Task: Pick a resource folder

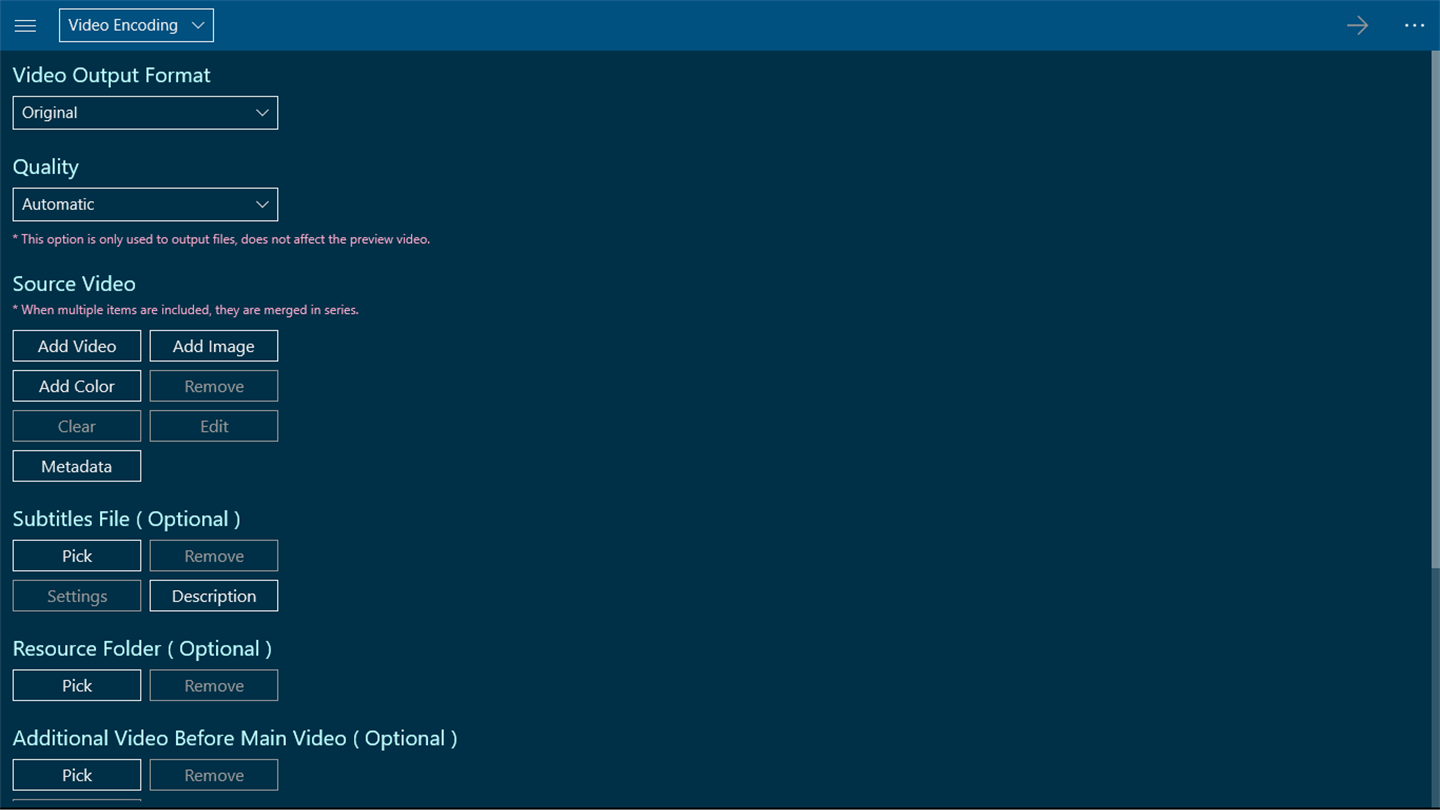Action: pyautogui.click(x=77, y=686)
